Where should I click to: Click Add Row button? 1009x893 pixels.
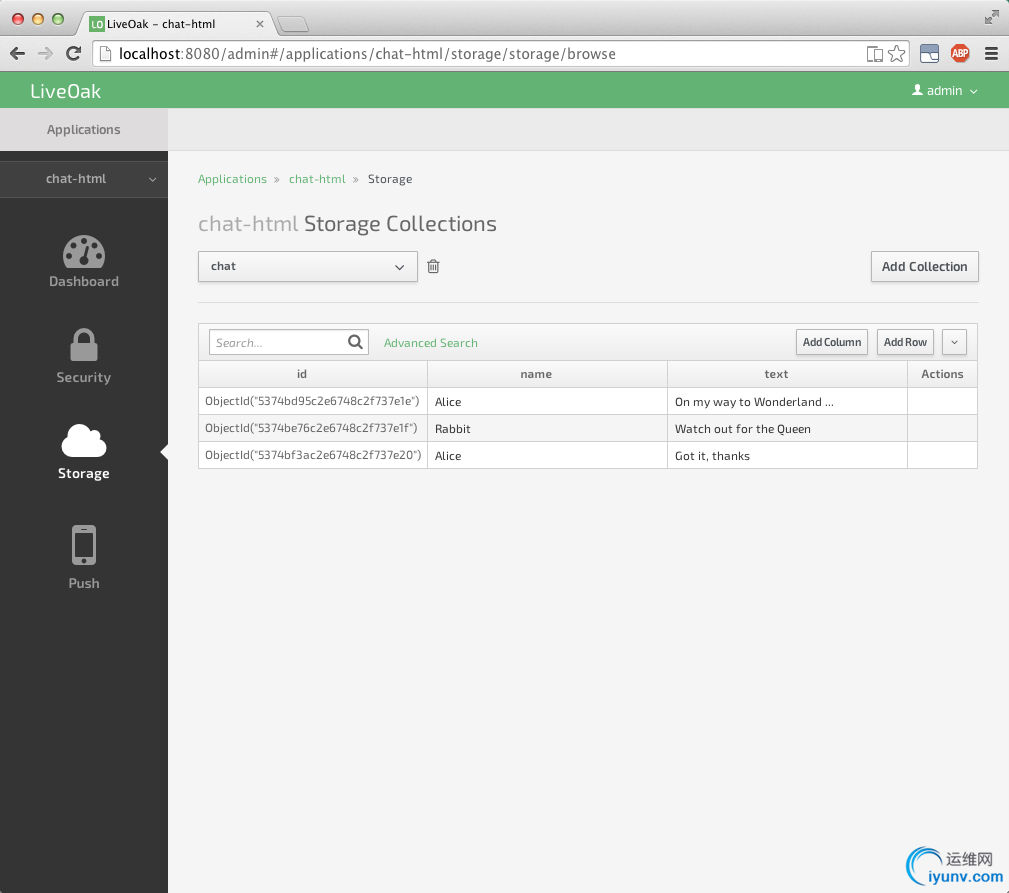[905, 342]
